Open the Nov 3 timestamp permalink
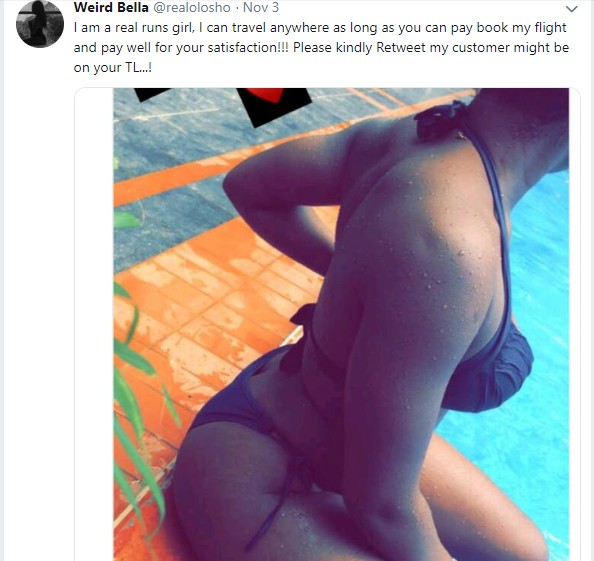Viewport: 594px width, 561px height. [261, 7]
